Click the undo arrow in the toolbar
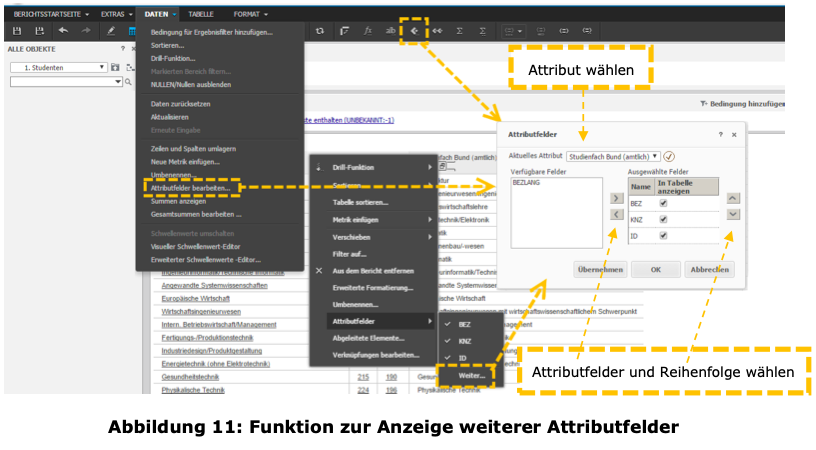 point(63,31)
